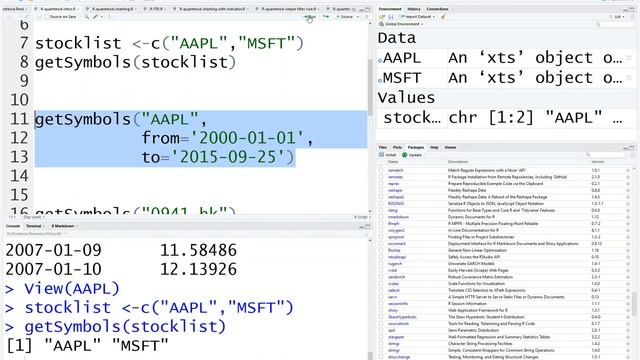The height and width of the screenshot is (360, 640).
Task: Remove the reprex package via its icon
Action: click(x=628, y=184)
